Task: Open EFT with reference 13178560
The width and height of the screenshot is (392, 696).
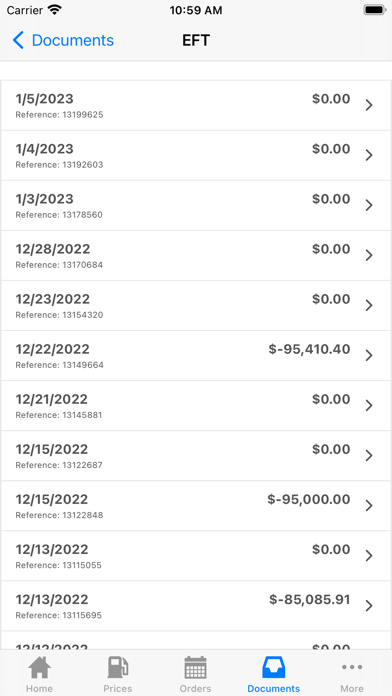Action: point(196,206)
